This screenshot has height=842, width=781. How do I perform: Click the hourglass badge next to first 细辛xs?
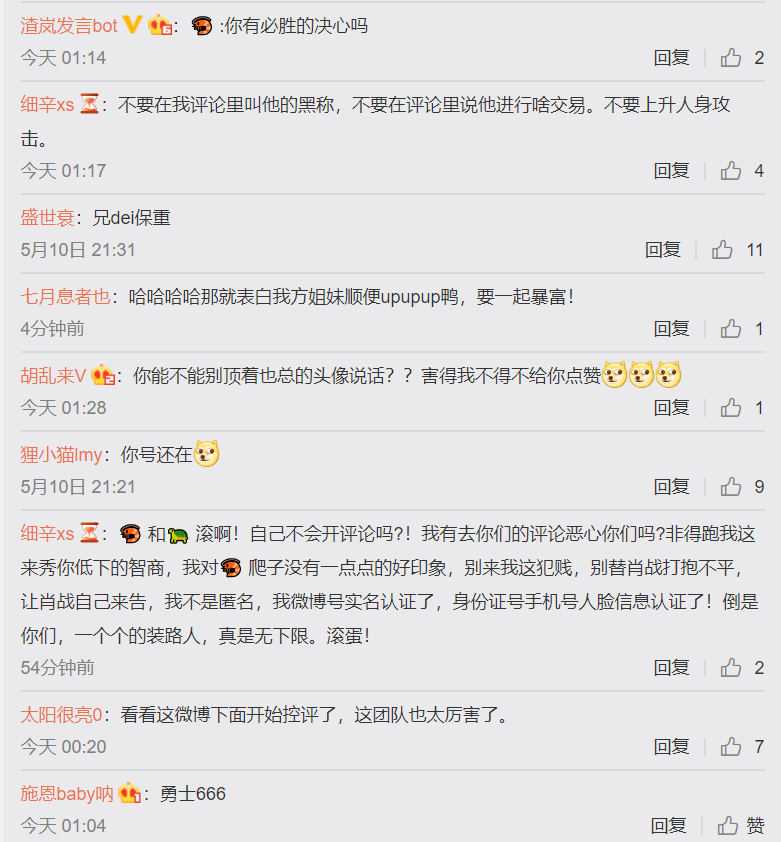coord(89,104)
